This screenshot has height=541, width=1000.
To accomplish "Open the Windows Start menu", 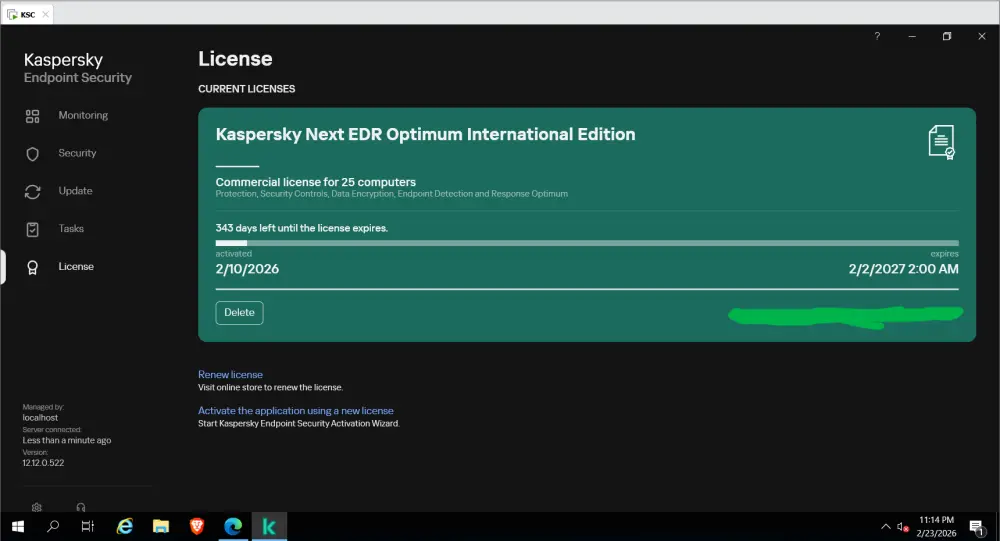I will [18, 526].
